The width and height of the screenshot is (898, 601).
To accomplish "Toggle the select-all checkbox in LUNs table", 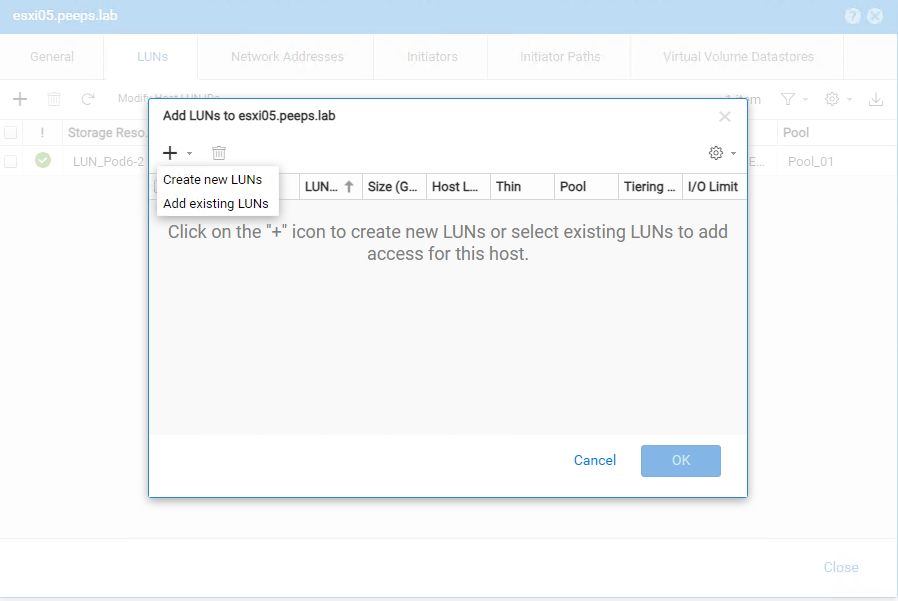I will click(x=10, y=133).
